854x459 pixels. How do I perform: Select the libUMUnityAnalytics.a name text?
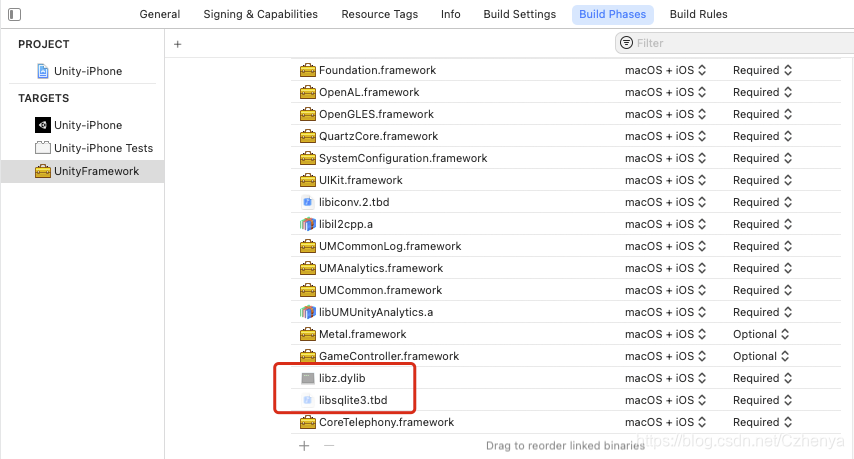click(376, 312)
